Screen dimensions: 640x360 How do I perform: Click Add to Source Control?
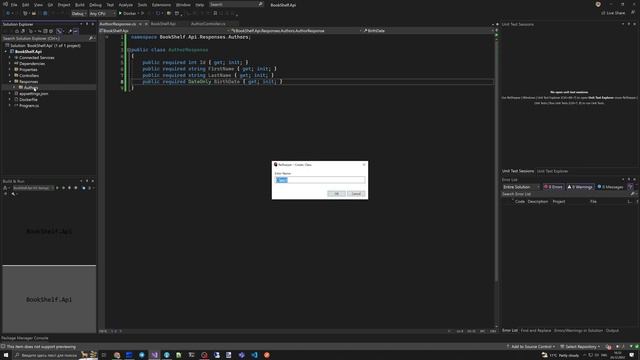tap(531, 347)
